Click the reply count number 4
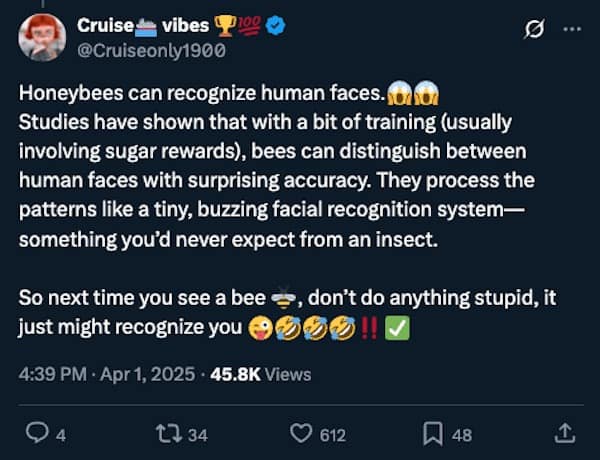This screenshot has width=600, height=460. point(61,435)
